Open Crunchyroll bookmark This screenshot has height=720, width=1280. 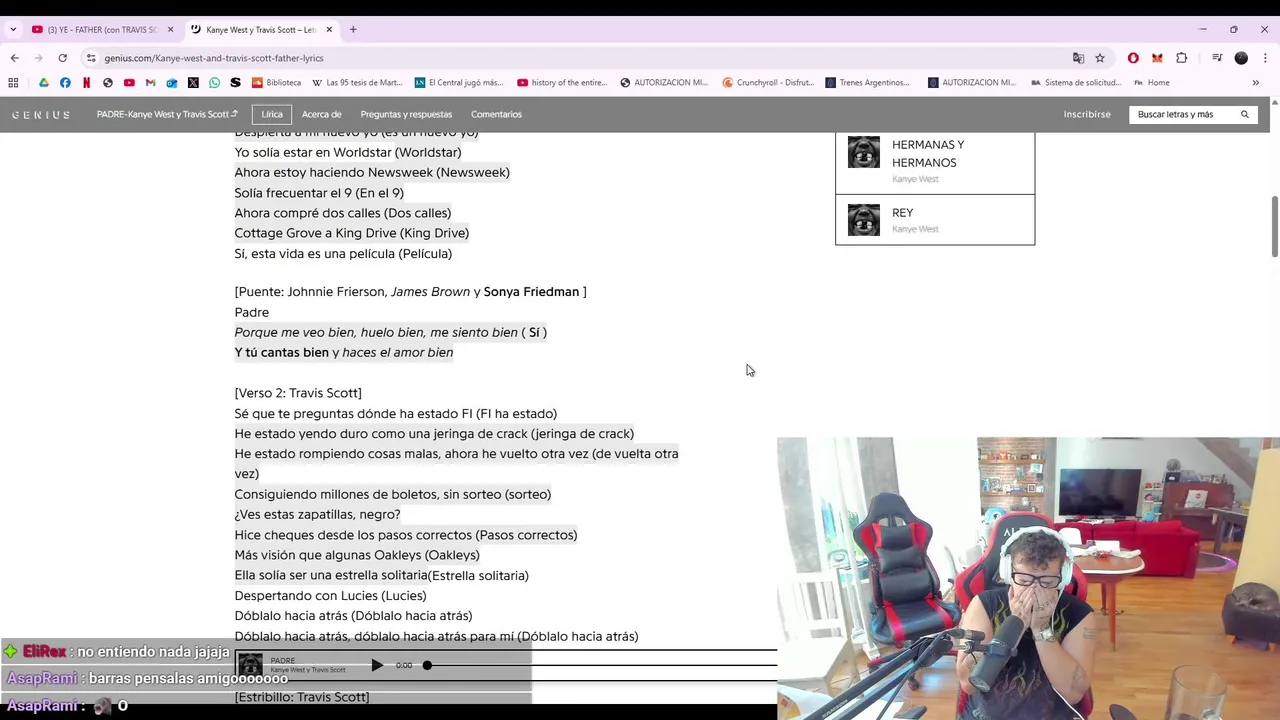pyautogui.click(x=768, y=83)
